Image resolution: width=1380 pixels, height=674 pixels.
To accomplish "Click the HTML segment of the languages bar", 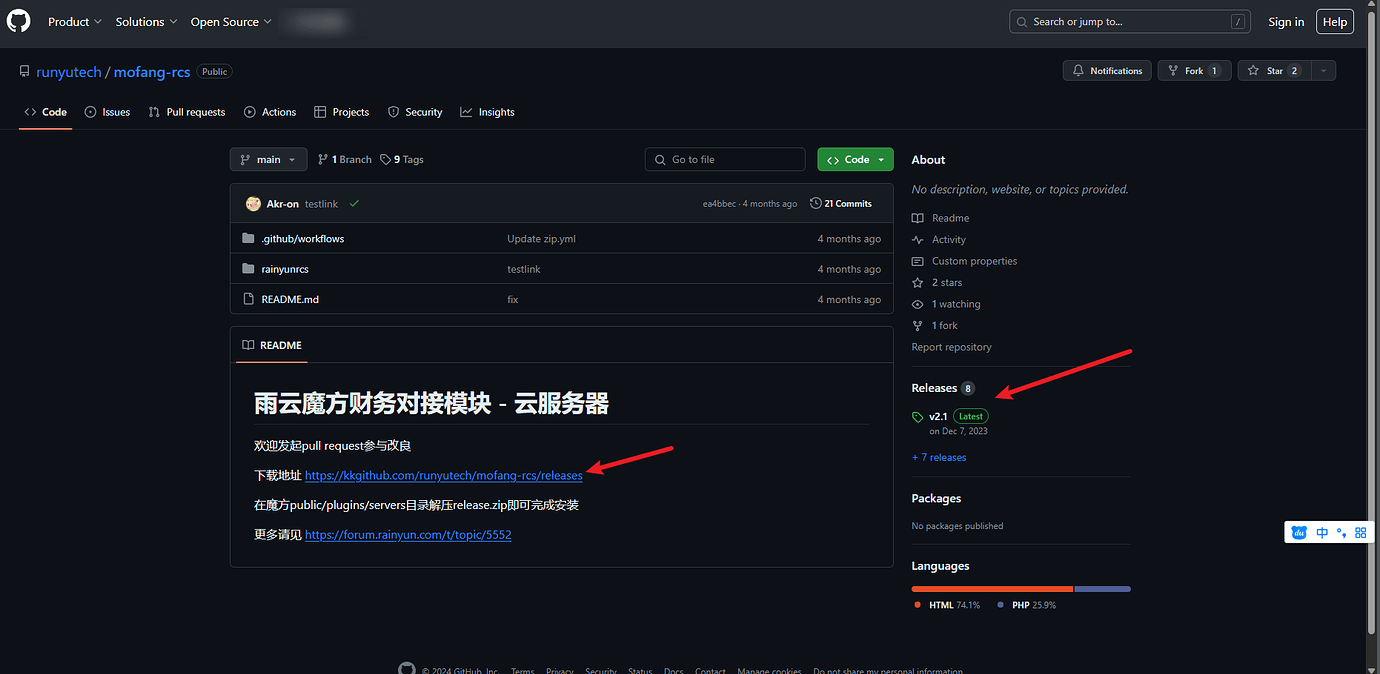I will [x=990, y=589].
